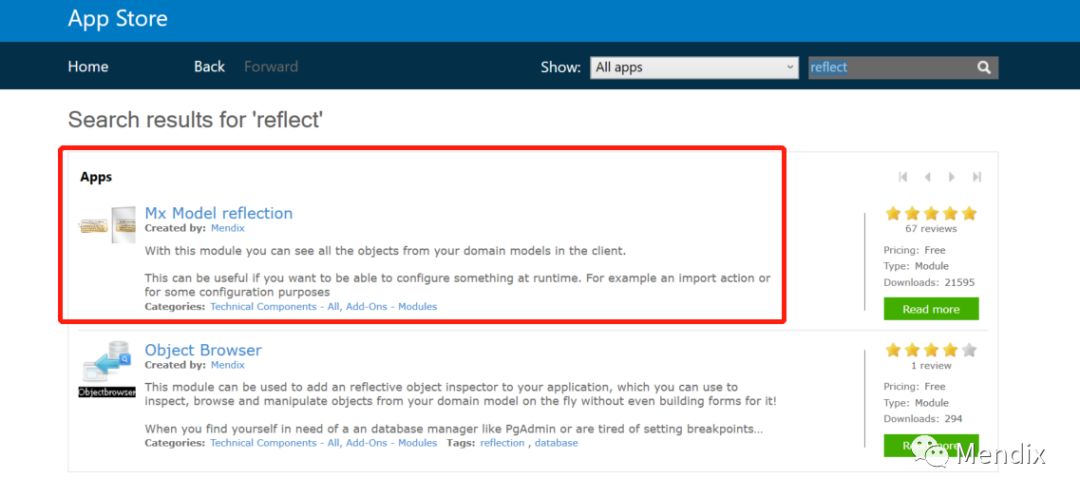The height and width of the screenshot is (498, 1080).
Task: Click '67 reviews' text
Action: [x=931, y=229]
